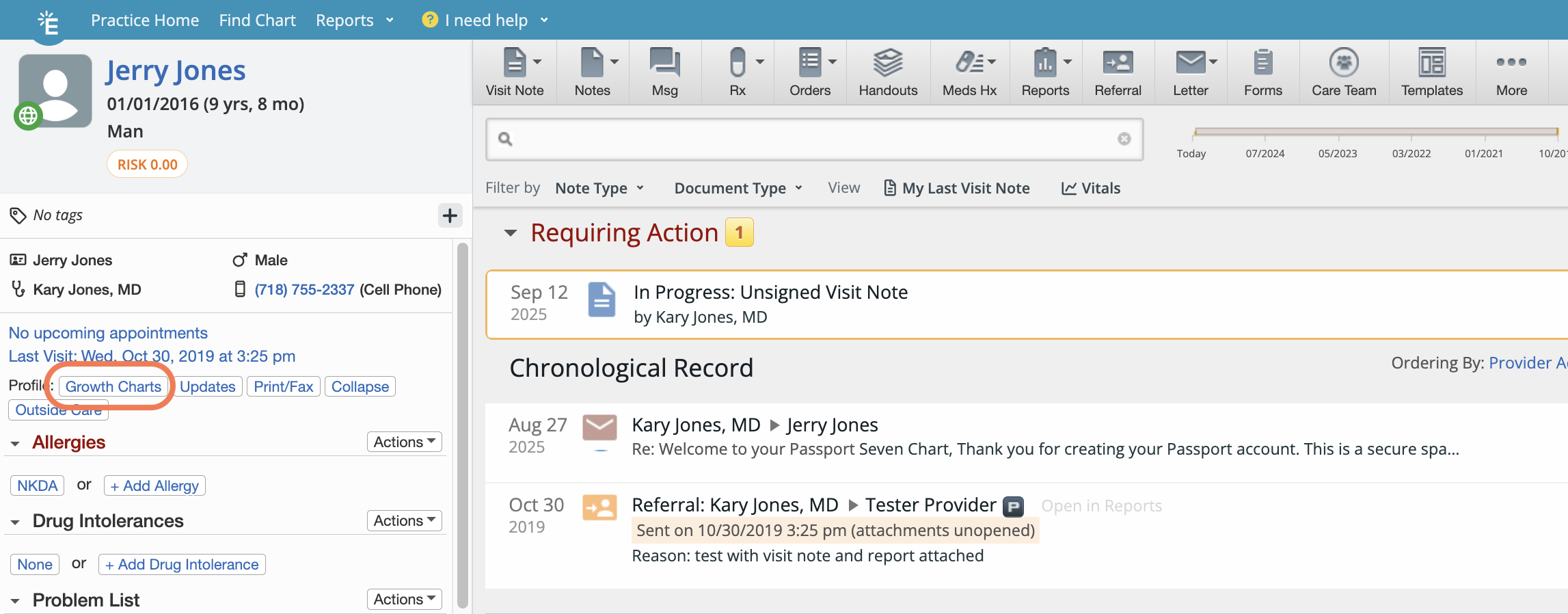This screenshot has height=614, width=1568.
Task: Open the Care Team panel
Action: click(x=1343, y=72)
